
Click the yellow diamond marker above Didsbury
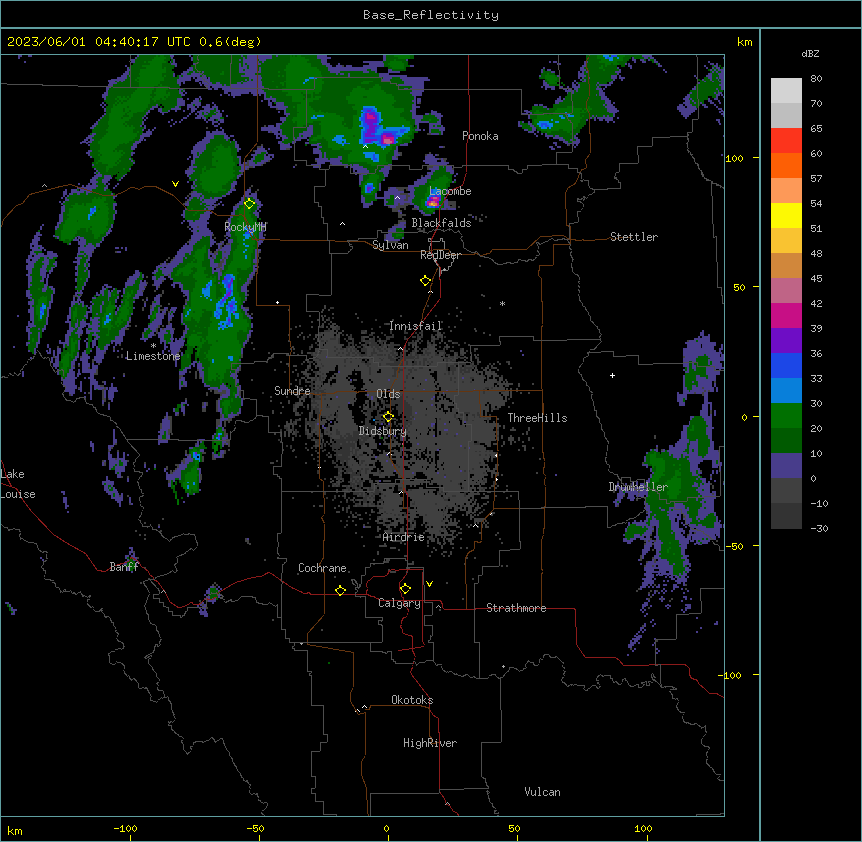click(x=388, y=416)
